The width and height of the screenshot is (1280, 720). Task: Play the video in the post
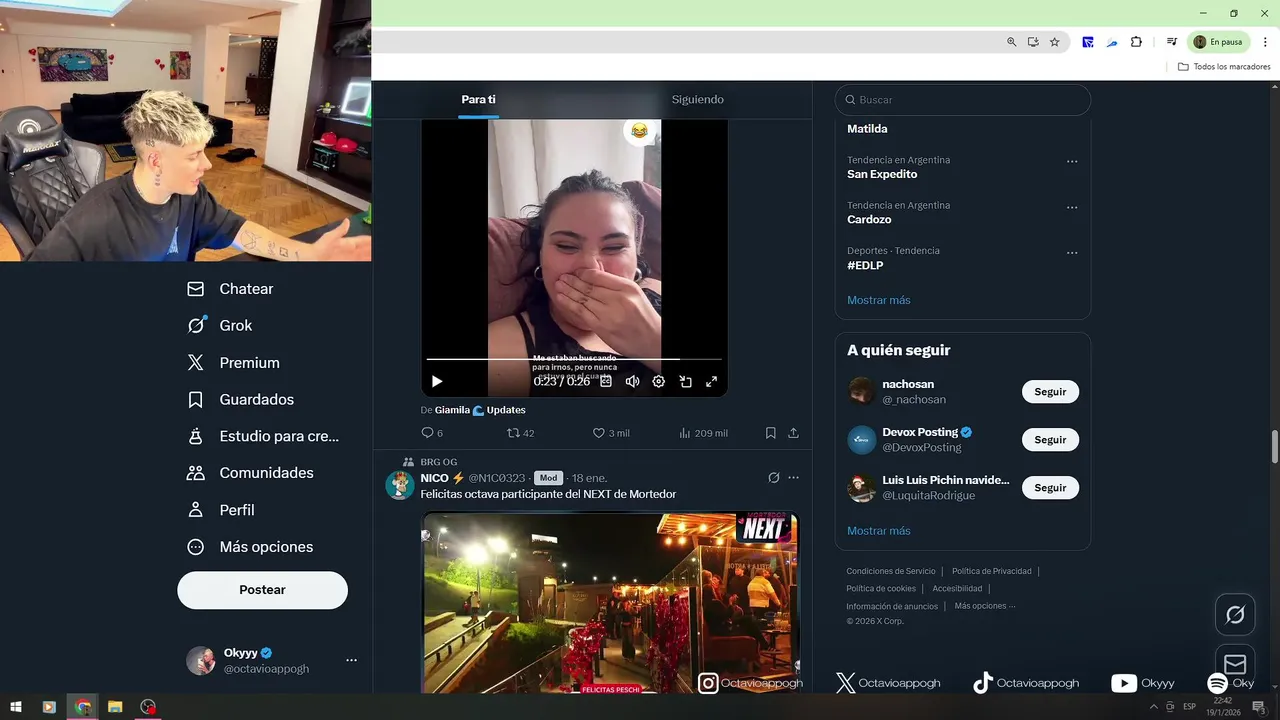point(437,381)
